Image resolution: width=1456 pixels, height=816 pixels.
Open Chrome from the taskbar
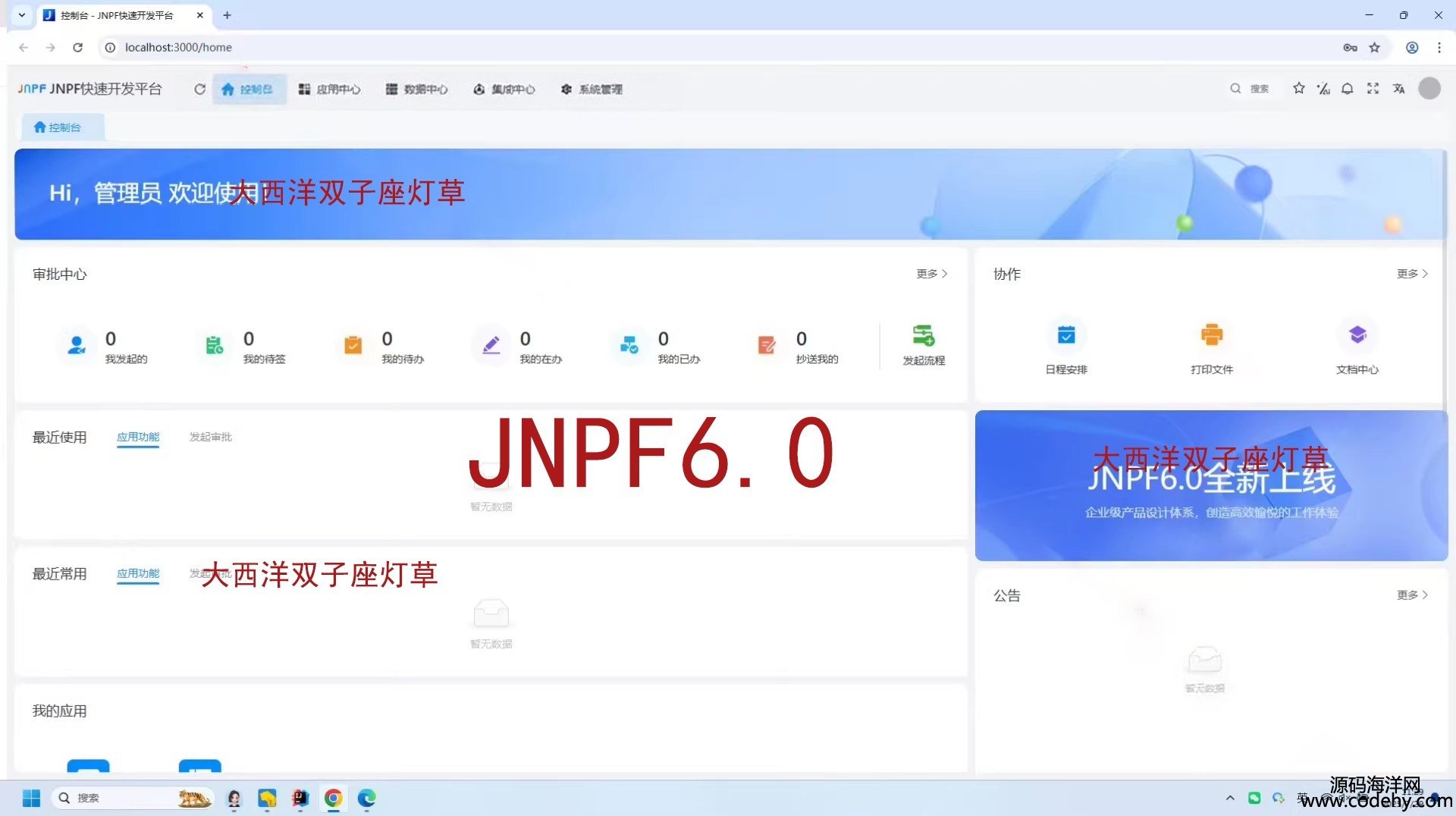333,798
